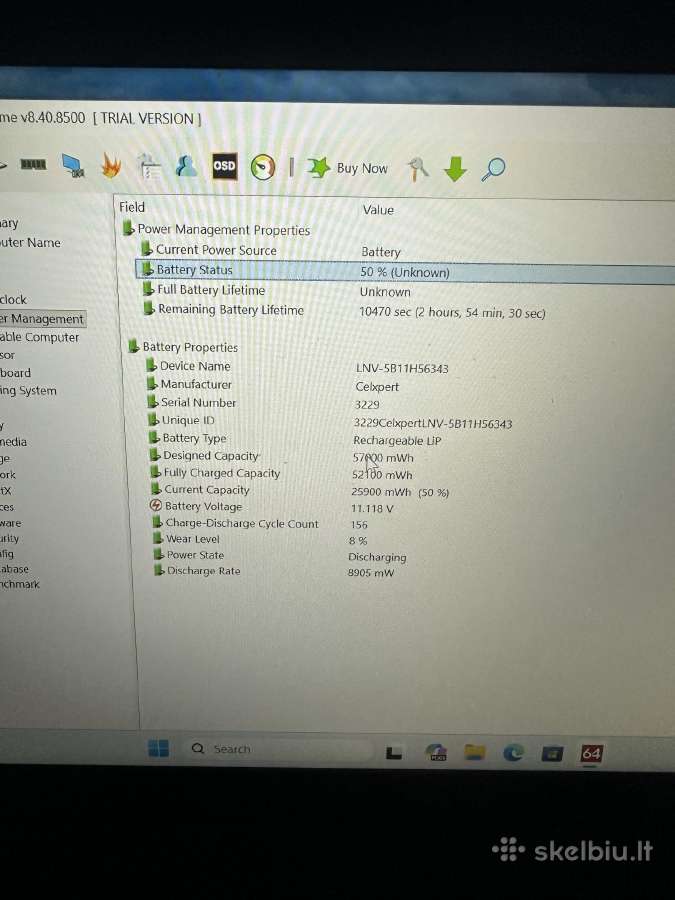Select the Operating System tree entry
The image size is (675, 900).
pyautogui.click(x=28, y=391)
